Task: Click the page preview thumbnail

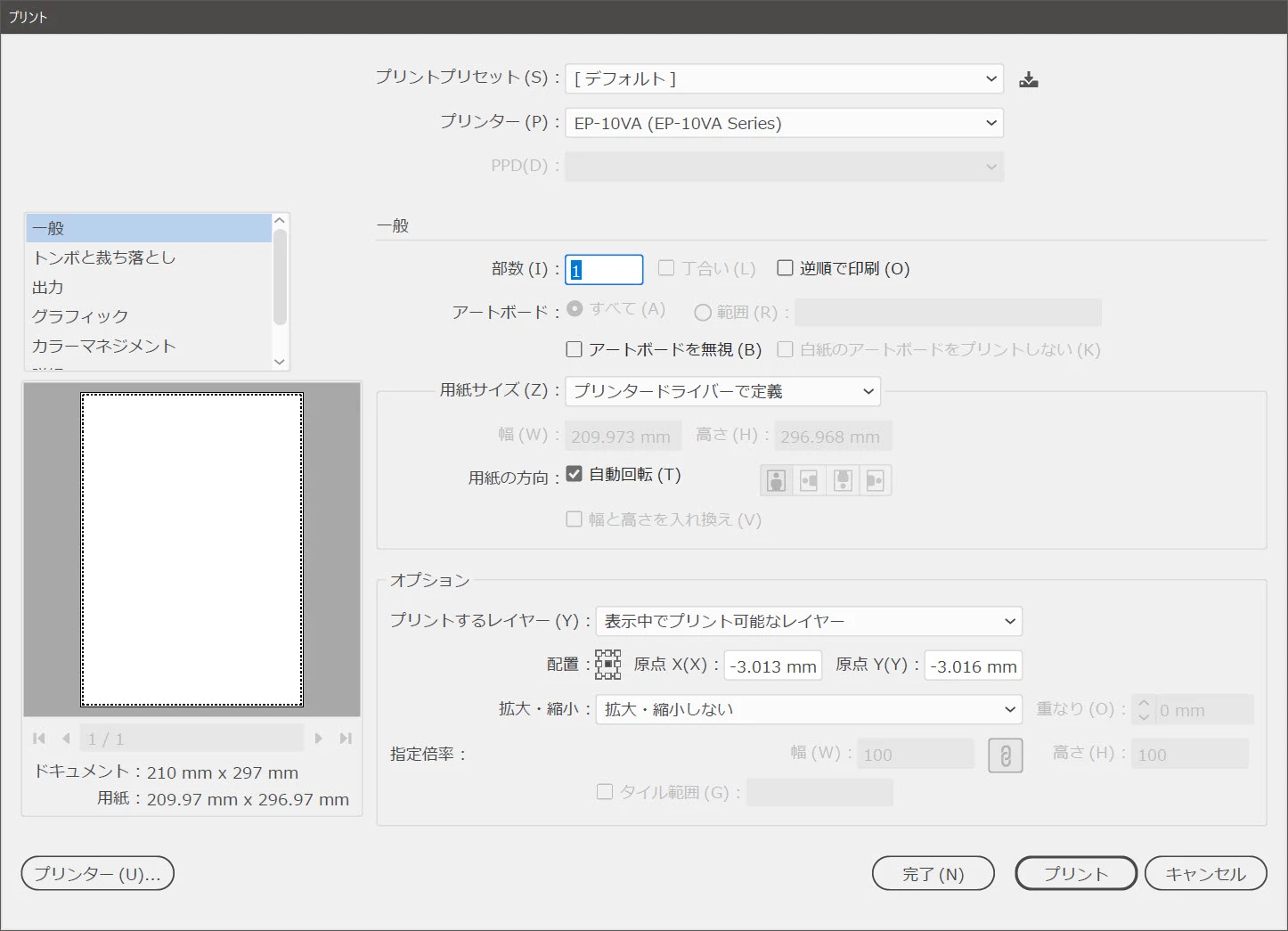Action: point(192,550)
